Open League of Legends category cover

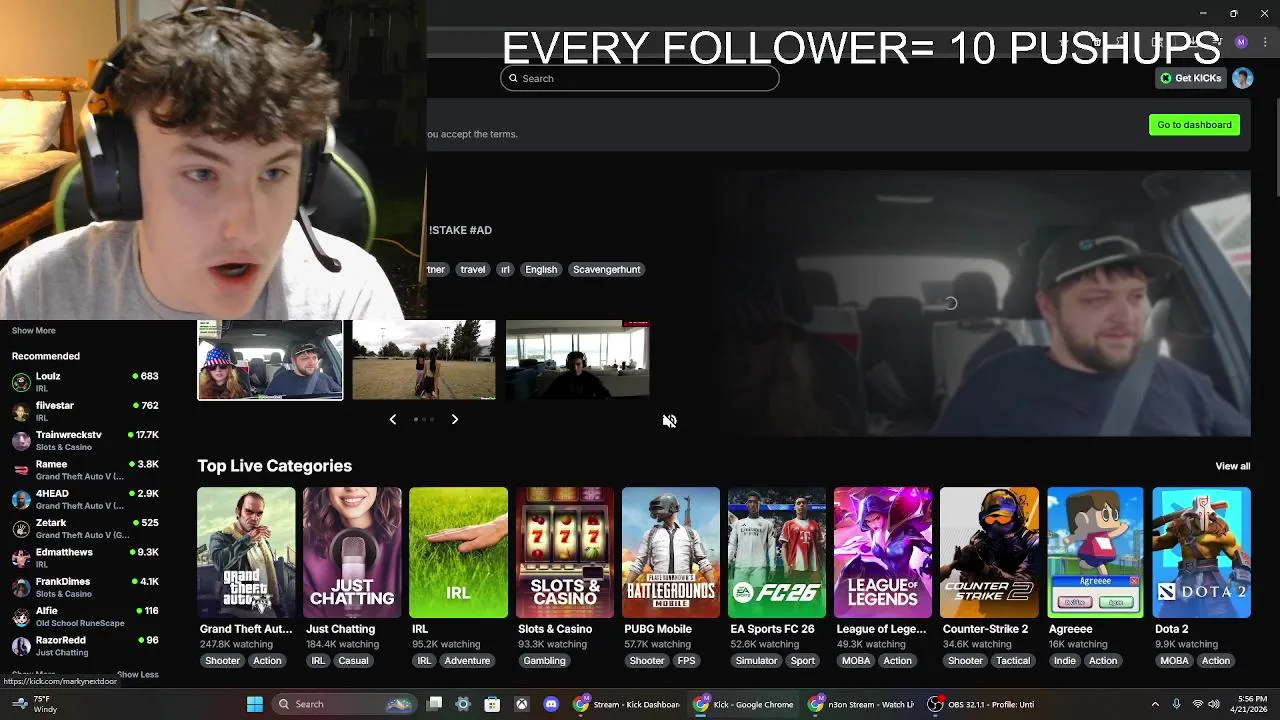883,552
